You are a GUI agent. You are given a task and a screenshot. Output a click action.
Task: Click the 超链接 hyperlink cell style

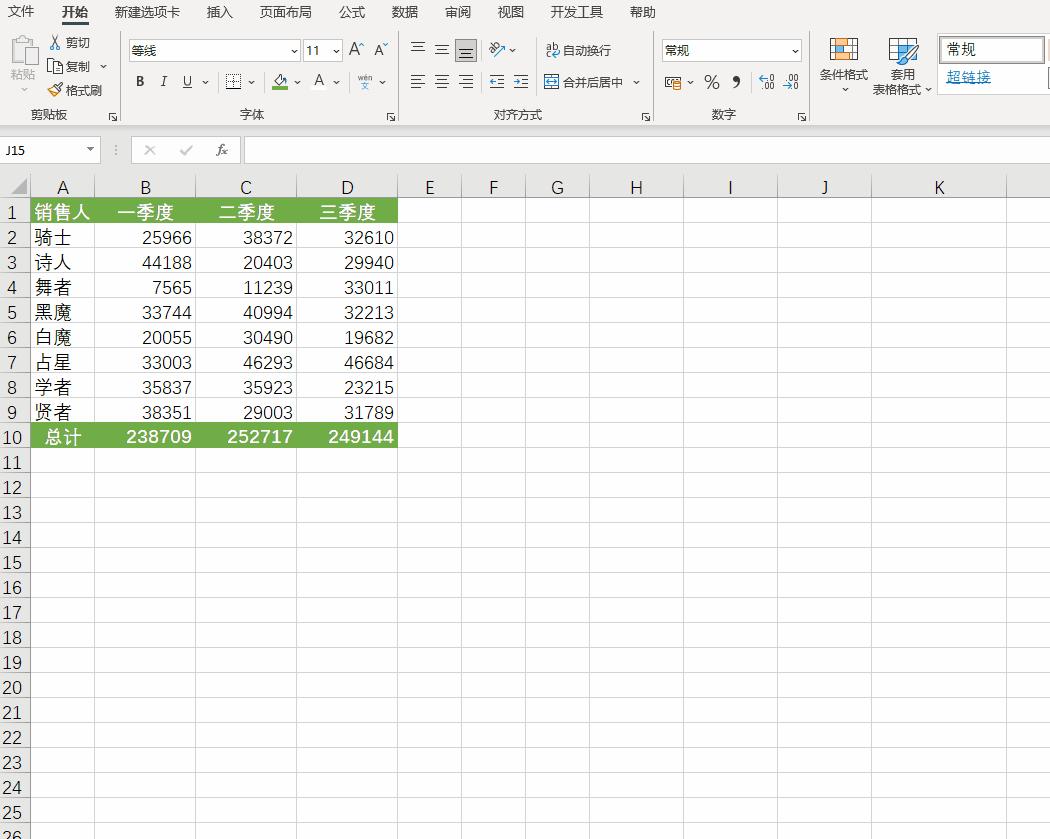[x=968, y=77]
